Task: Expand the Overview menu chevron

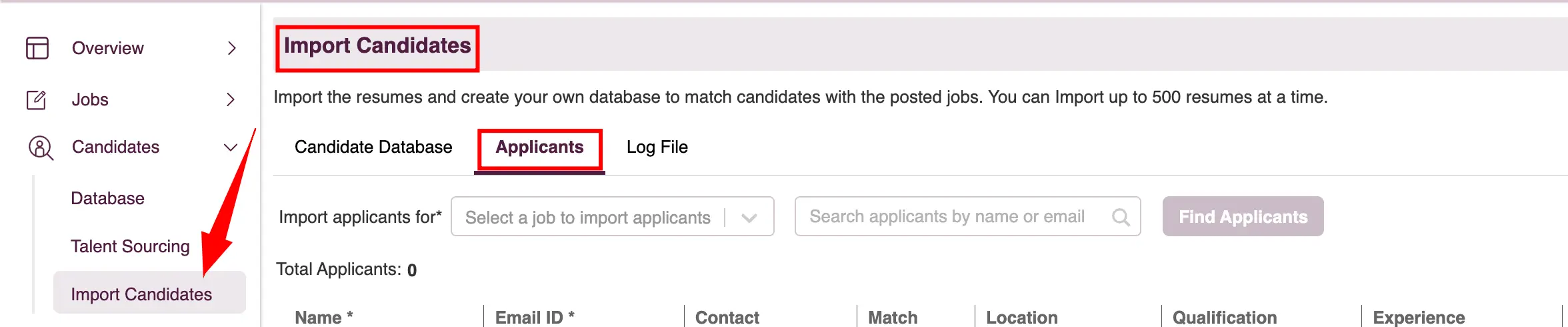Action: tap(231, 48)
